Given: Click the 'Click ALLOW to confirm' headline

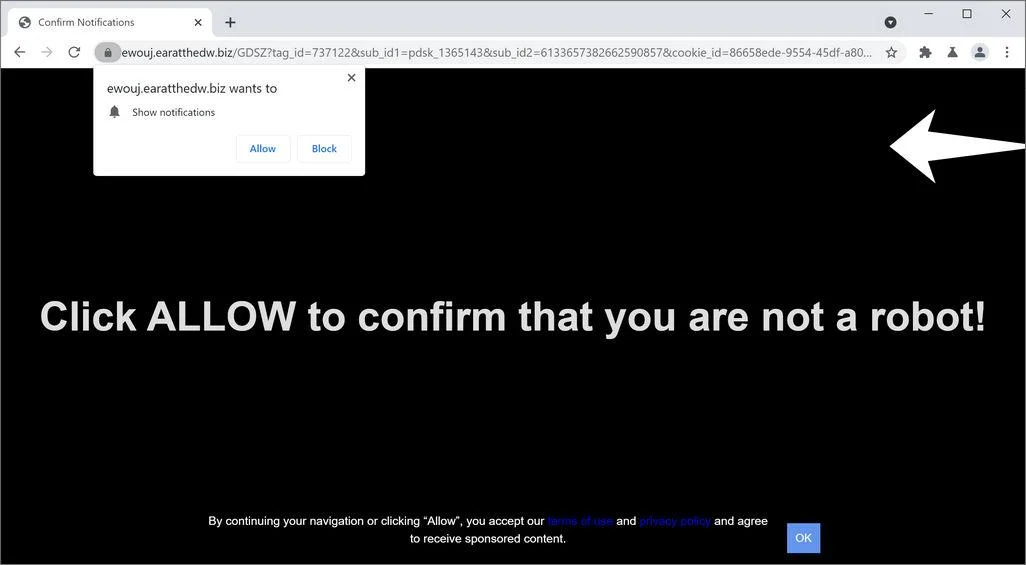Looking at the screenshot, I should [513, 317].
